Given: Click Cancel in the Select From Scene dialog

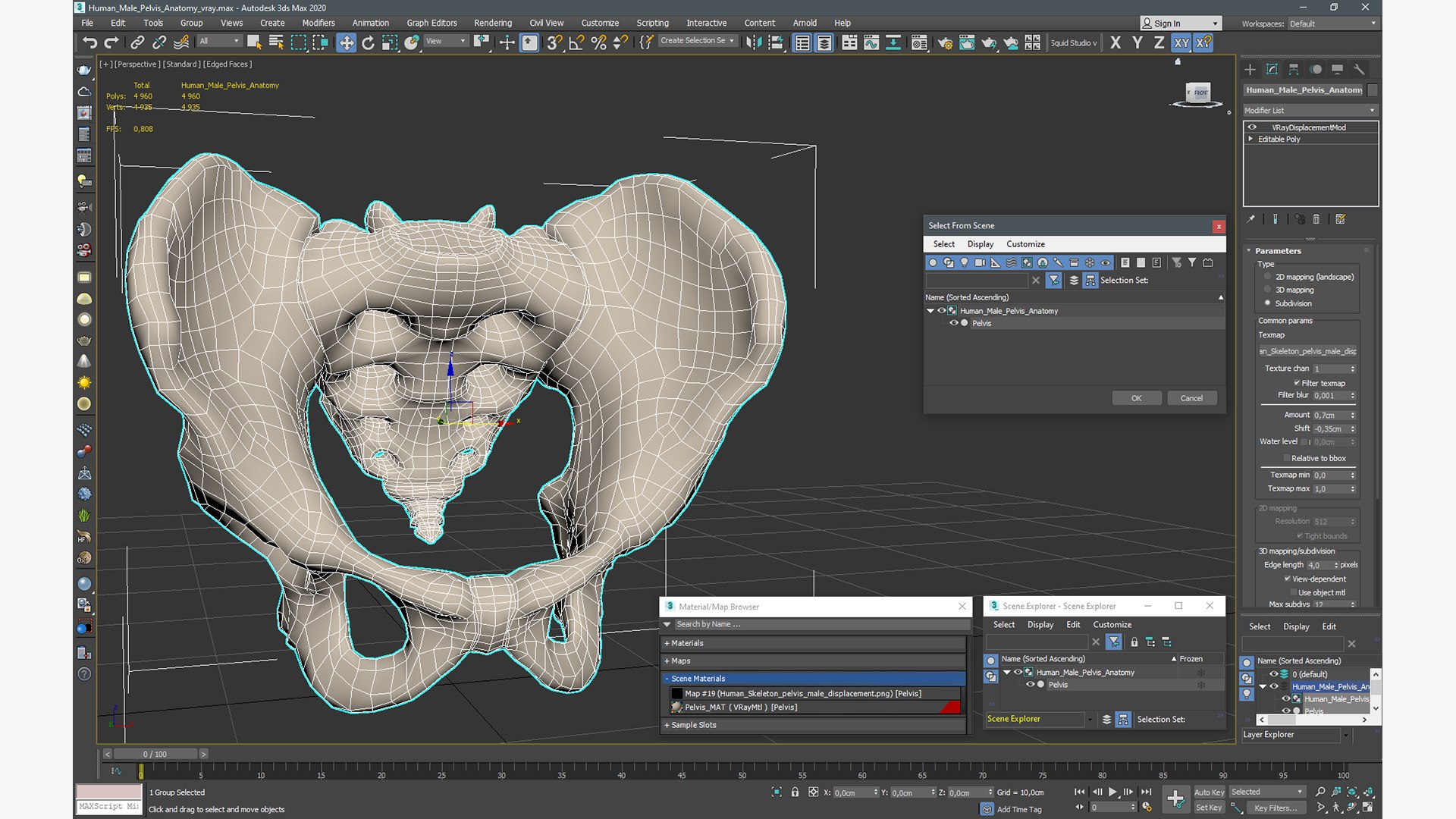Looking at the screenshot, I should pyautogui.click(x=1191, y=398).
